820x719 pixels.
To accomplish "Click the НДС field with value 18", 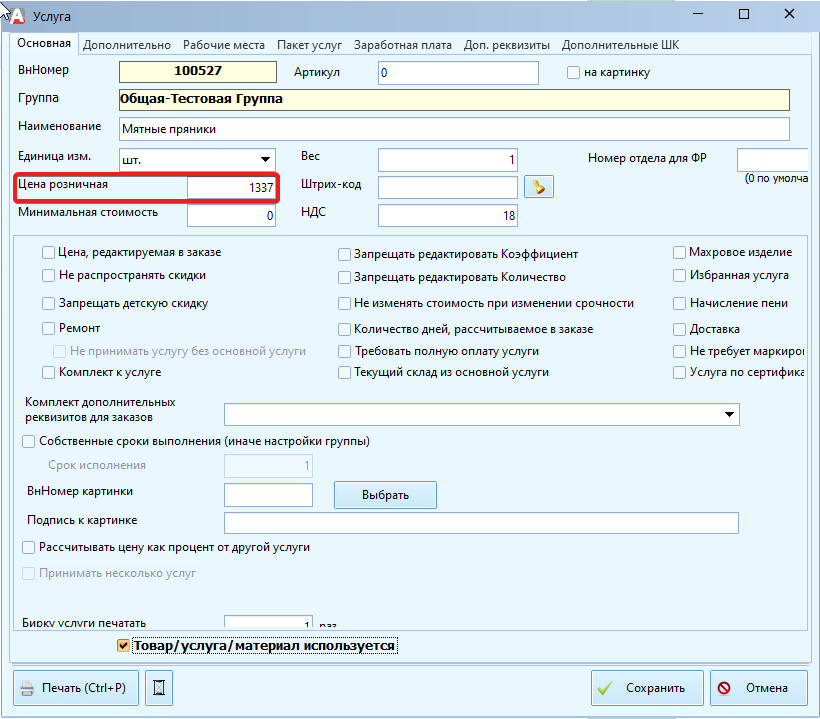I will (448, 215).
